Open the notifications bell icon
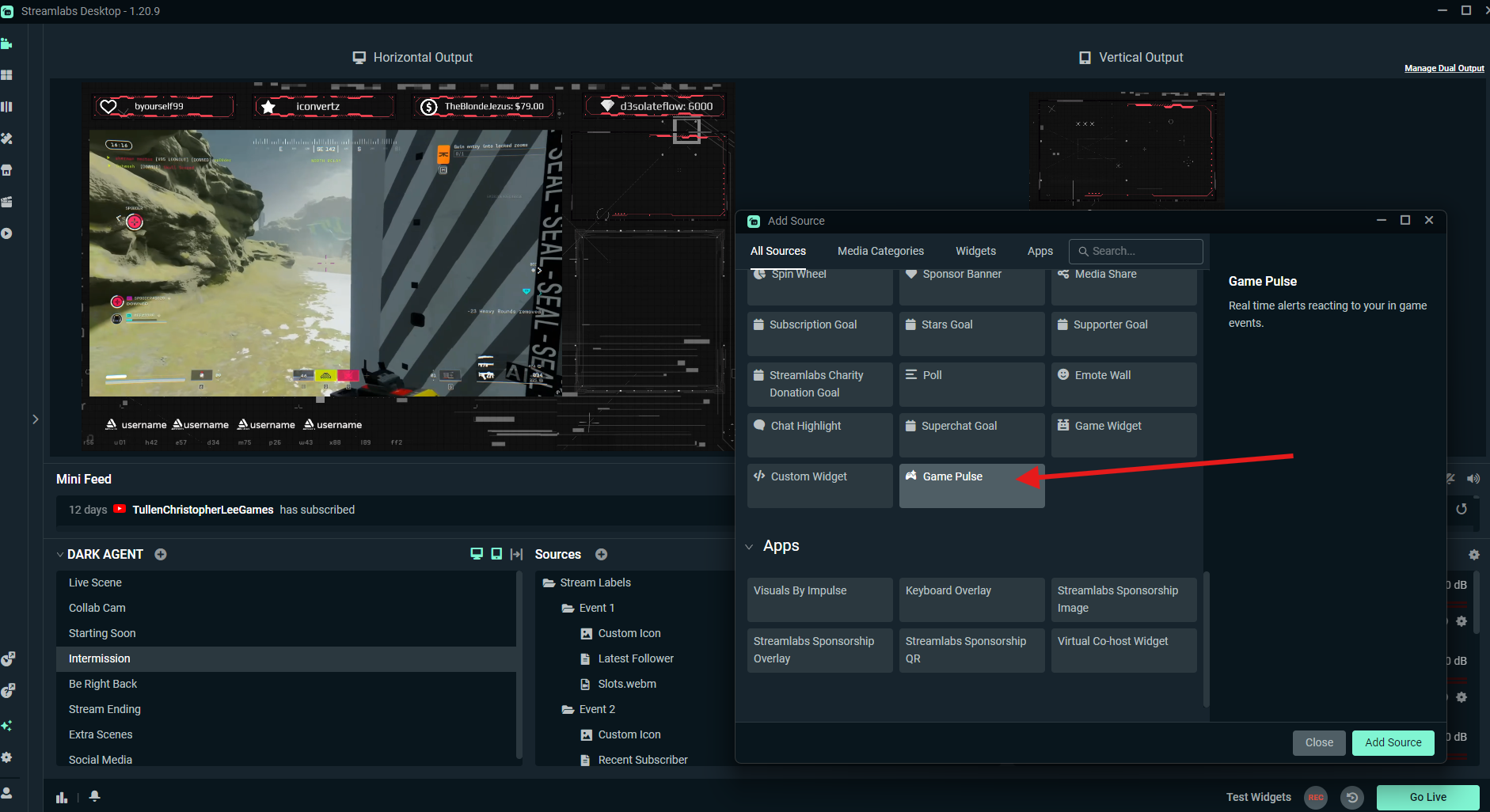Viewport: 1490px width, 812px height. (94, 796)
